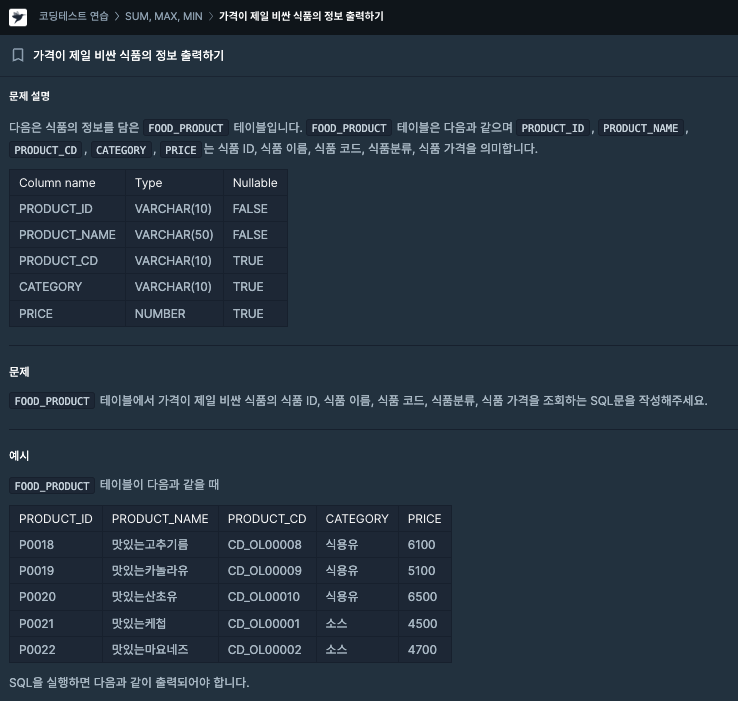Click the 맛있는마요네즈 product name cell
Viewport: 738px width, 701px height.
(160, 650)
